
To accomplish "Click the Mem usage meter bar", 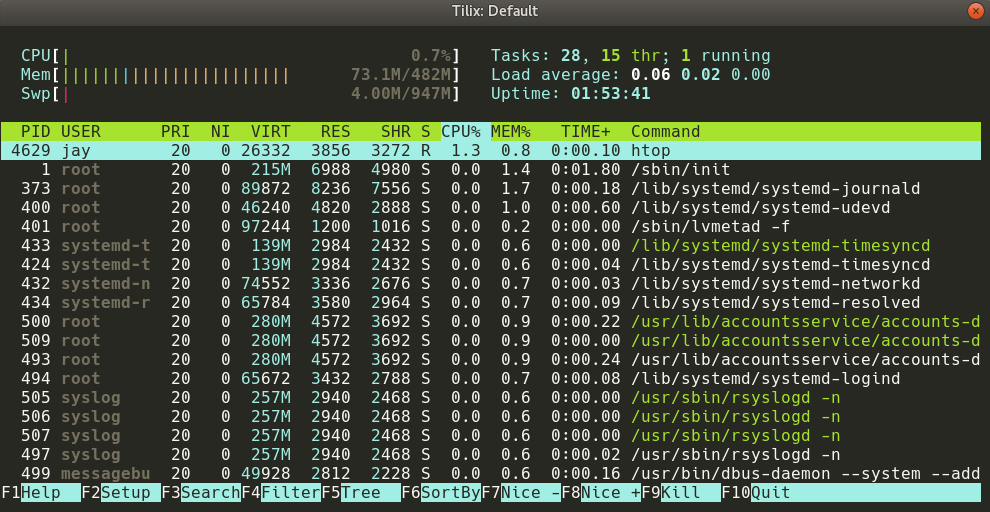I will click(240, 75).
